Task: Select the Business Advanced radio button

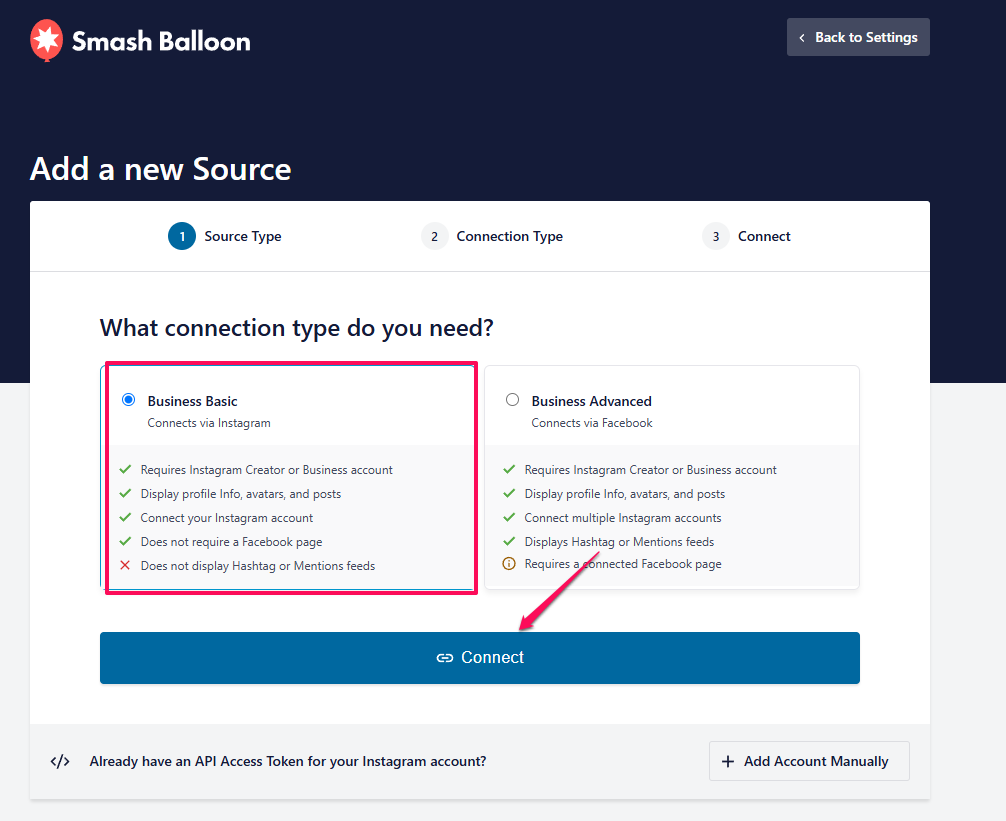Action: point(513,400)
